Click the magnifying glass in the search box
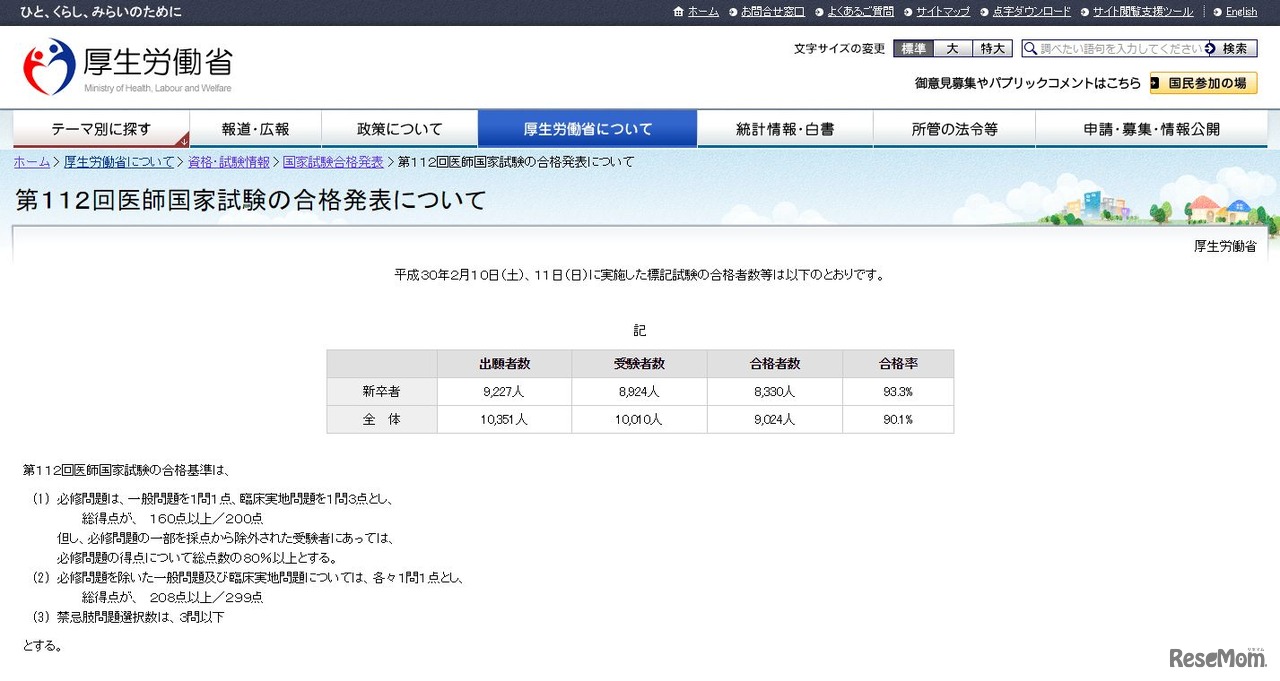1280x681 pixels. click(x=1030, y=48)
